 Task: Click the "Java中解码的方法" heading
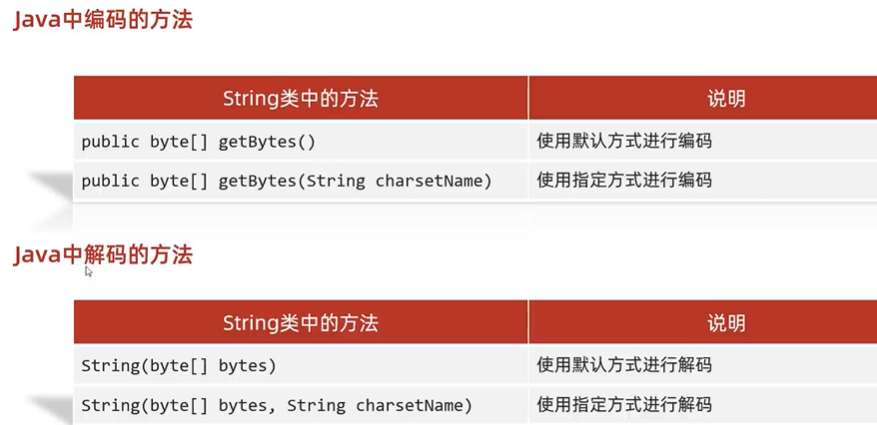[102, 255]
